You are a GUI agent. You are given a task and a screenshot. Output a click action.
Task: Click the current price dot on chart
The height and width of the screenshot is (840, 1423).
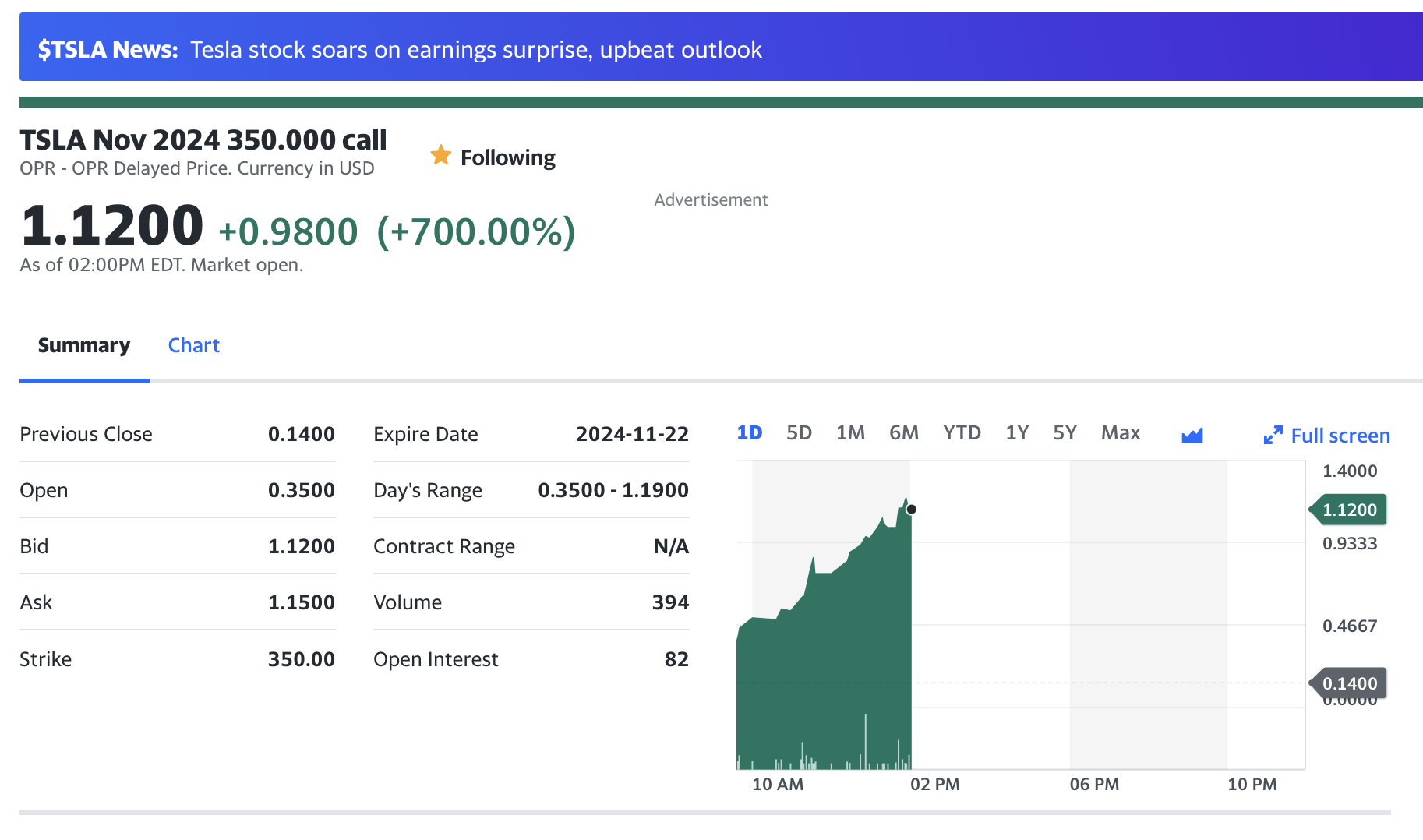click(x=911, y=510)
